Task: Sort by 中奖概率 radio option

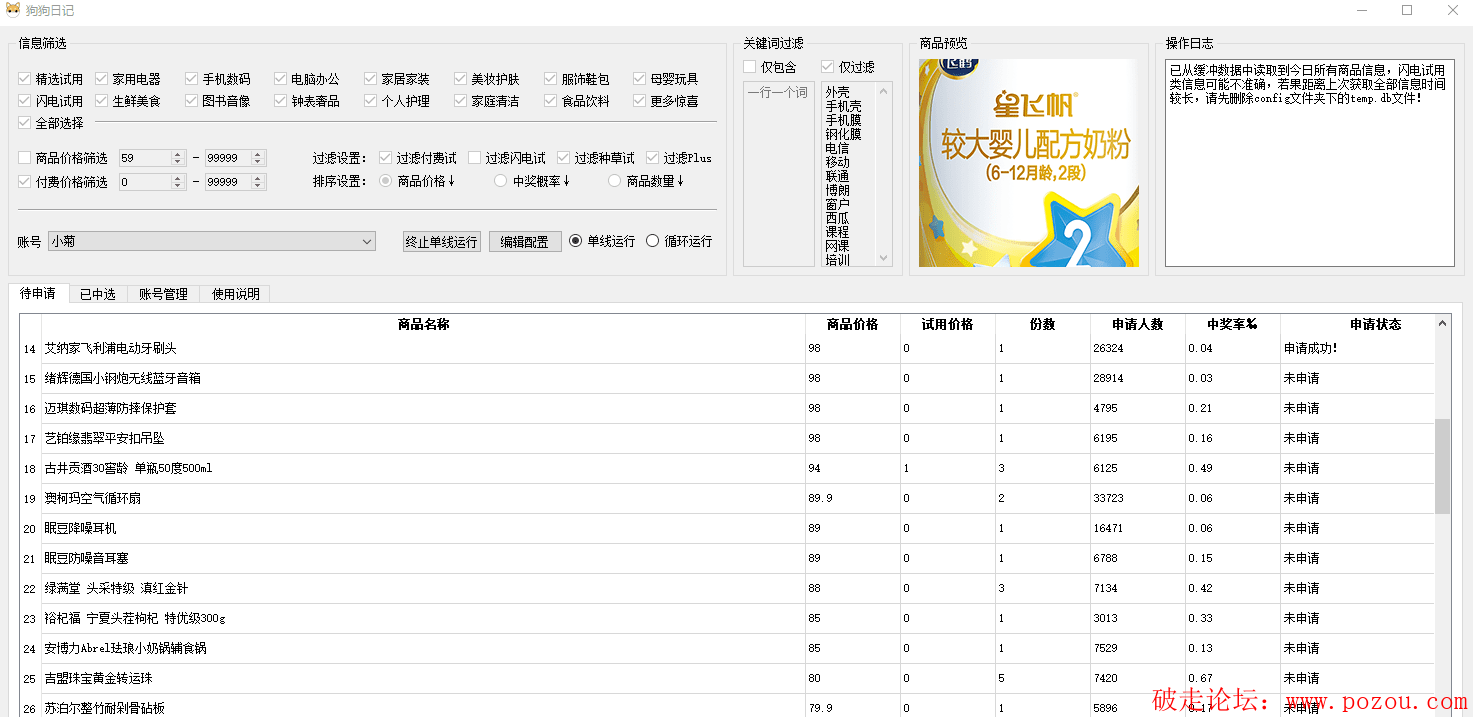Action: tap(501, 181)
